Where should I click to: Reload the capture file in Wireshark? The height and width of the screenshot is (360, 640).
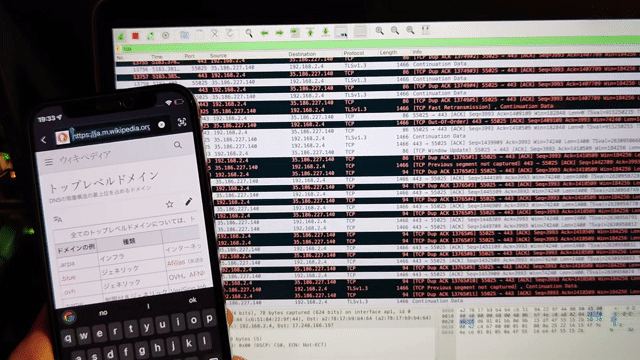[x=230, y=33]
